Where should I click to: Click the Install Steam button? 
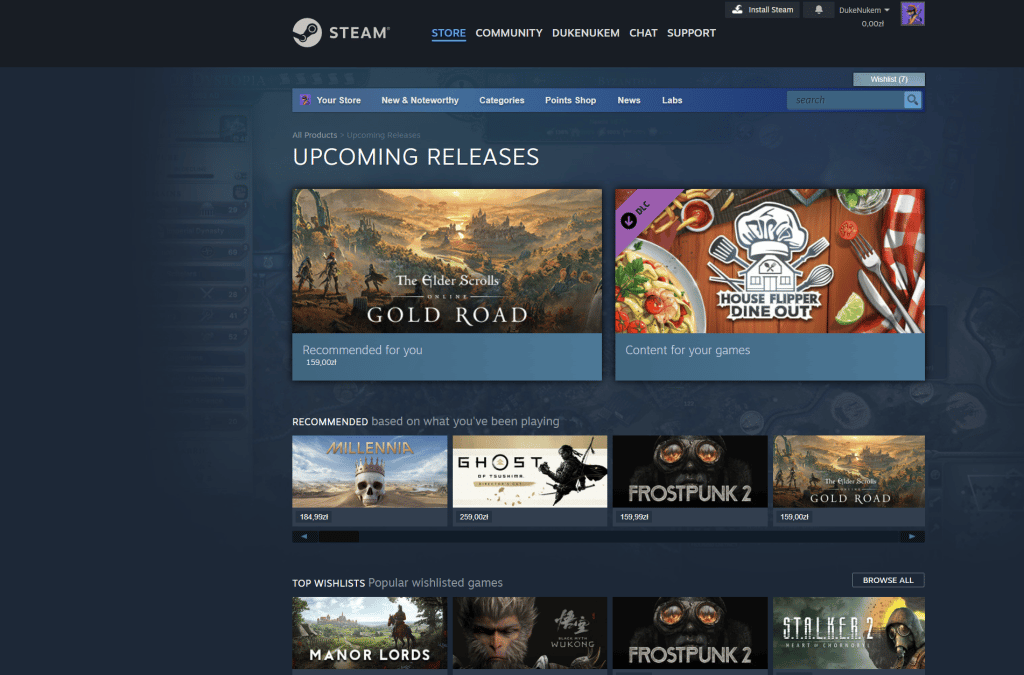[762, 10]
